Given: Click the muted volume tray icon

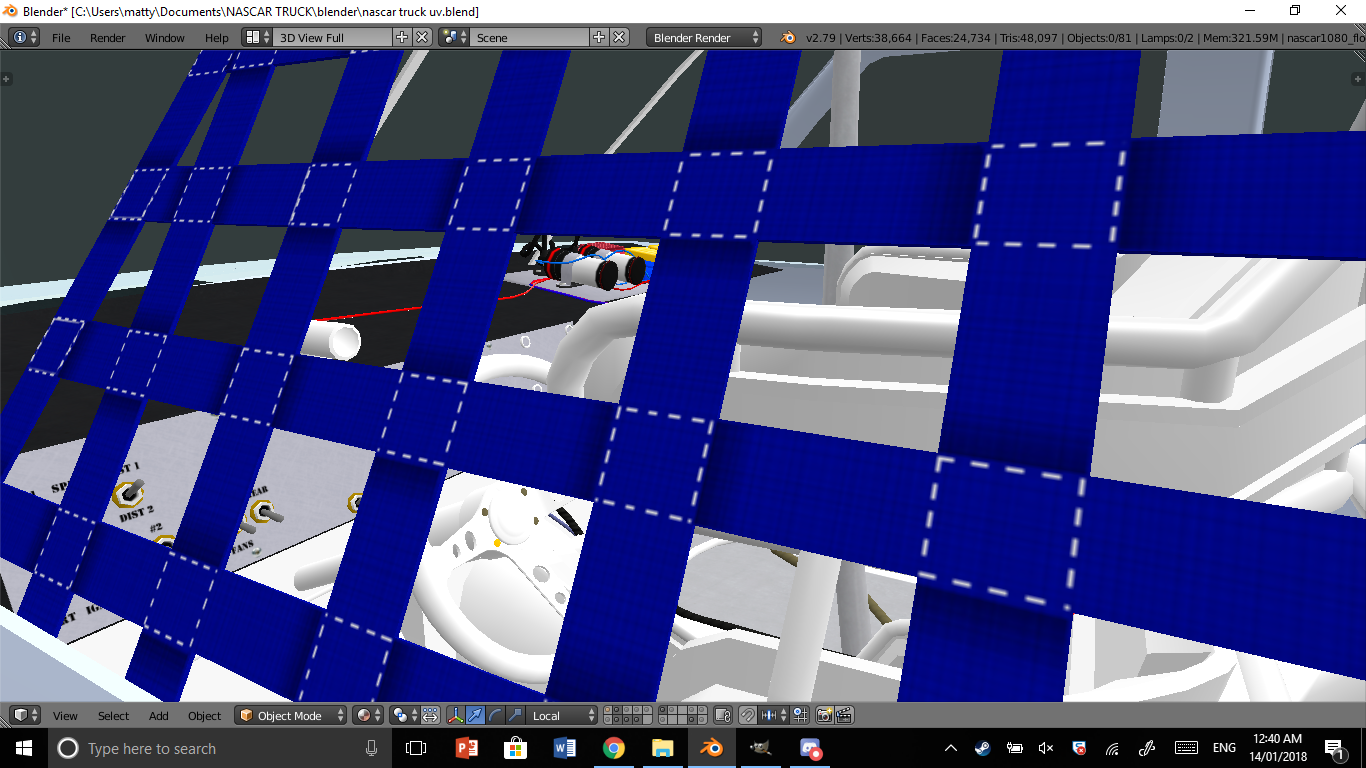Looking at the screenshot, I should (x=1046, y=748).
